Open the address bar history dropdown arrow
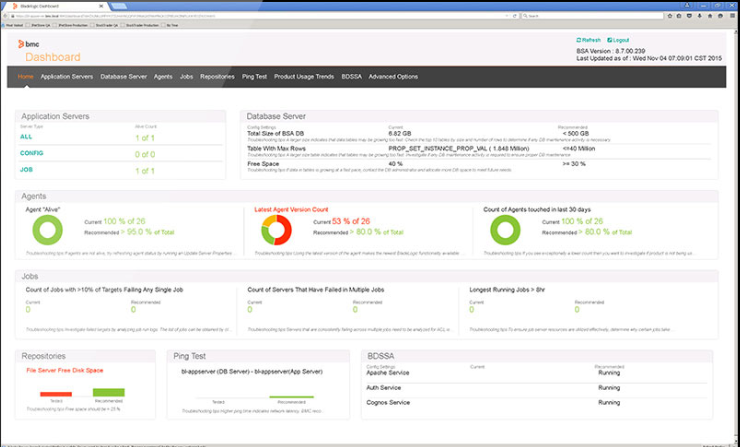740x447 pixels. click(507, 16)
